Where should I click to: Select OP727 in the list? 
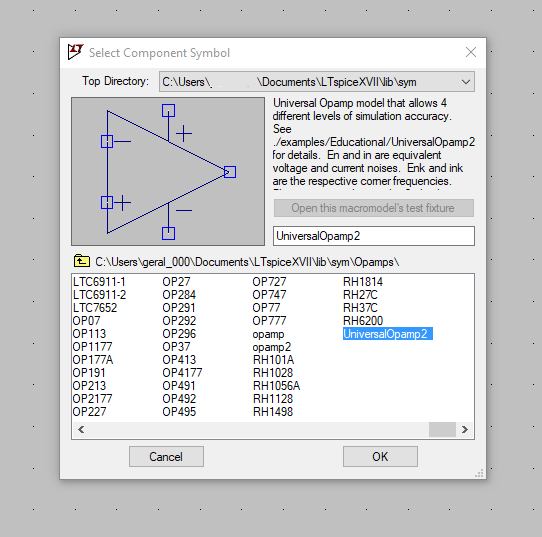tap(269, 282)
